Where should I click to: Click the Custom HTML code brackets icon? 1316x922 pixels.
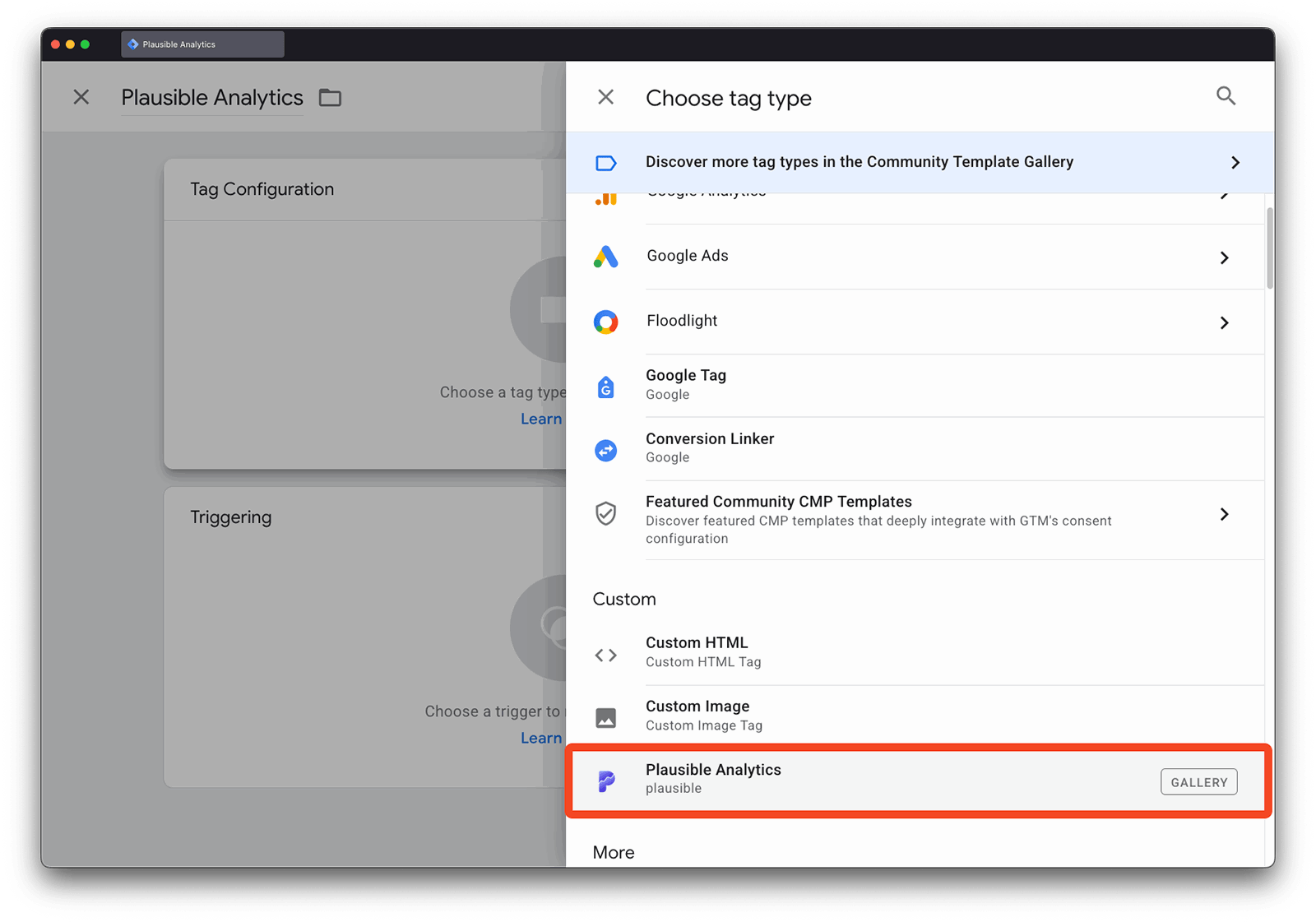pyautogui.click(x=605, y=655)
